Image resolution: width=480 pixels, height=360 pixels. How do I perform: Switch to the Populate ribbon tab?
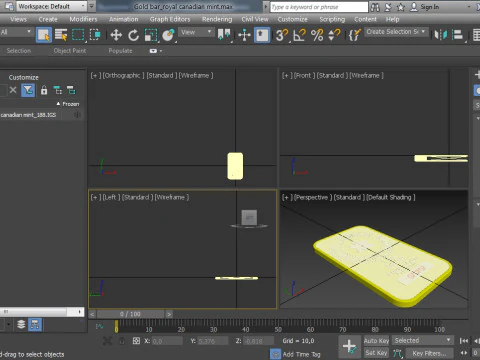(x=120, y=51)
